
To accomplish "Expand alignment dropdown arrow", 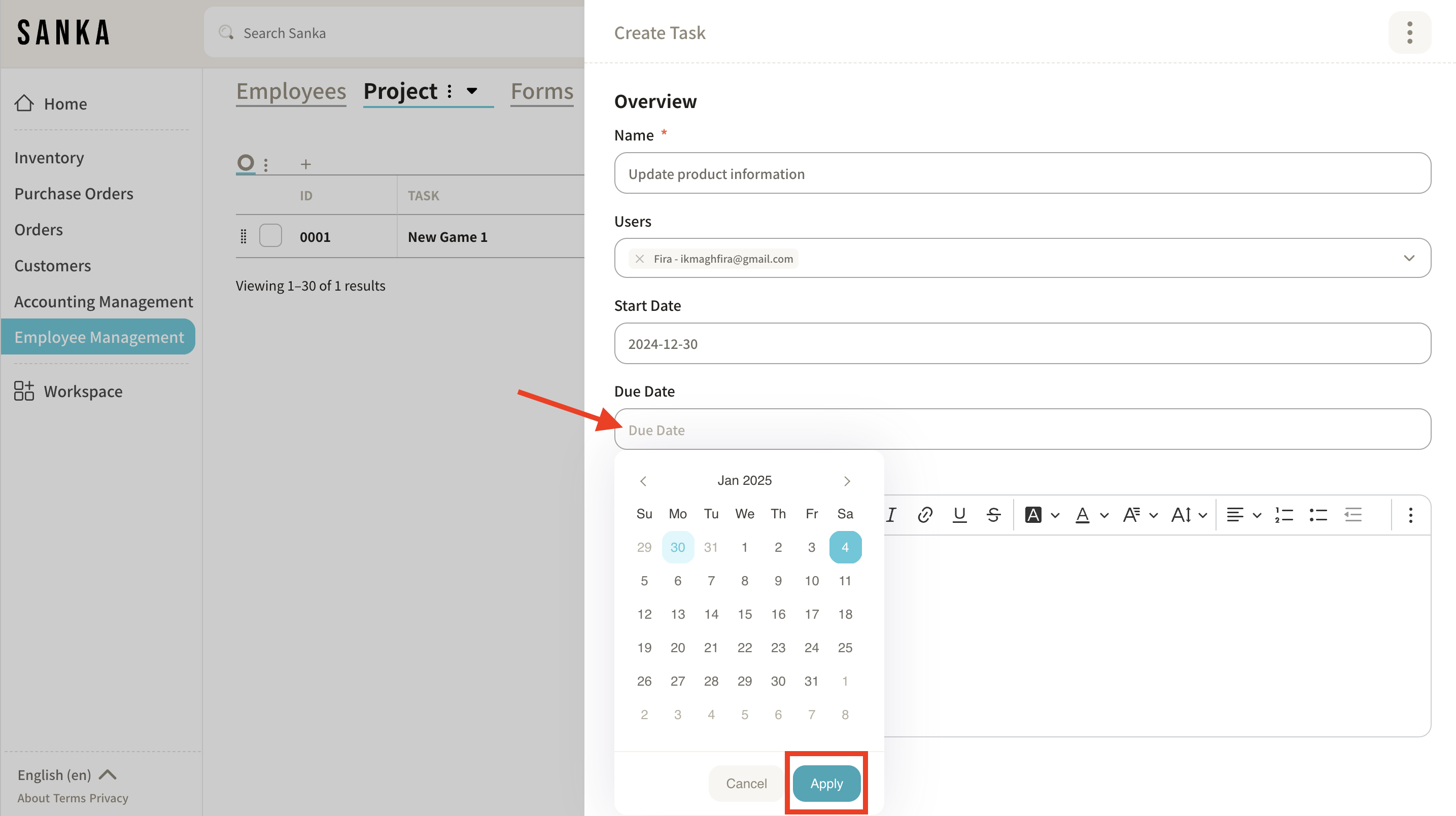I will click(x=1257, y=515).
